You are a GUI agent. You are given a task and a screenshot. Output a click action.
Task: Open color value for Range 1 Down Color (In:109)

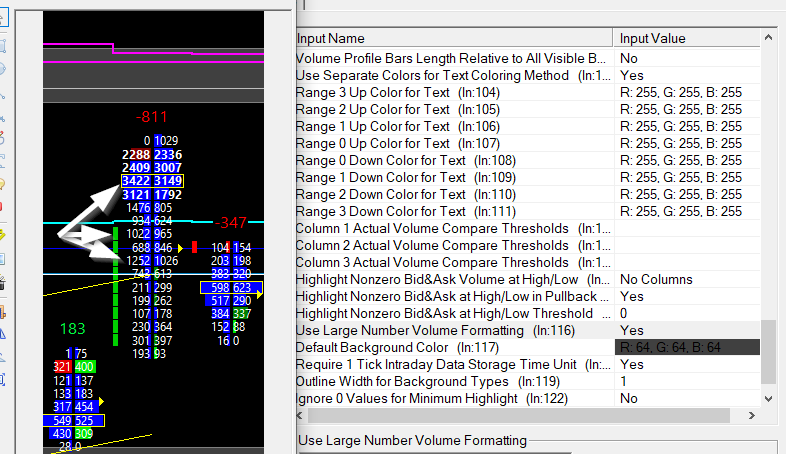pos(687,177)
